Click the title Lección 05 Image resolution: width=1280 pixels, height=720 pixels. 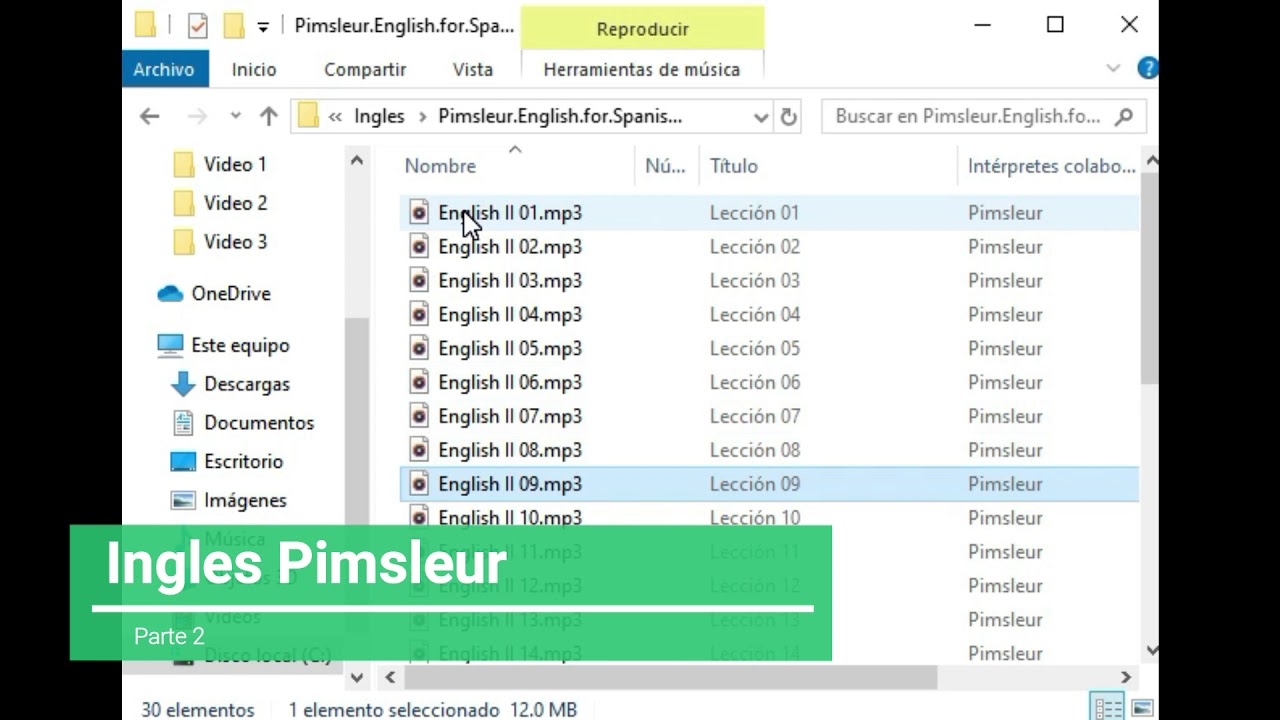755,349
